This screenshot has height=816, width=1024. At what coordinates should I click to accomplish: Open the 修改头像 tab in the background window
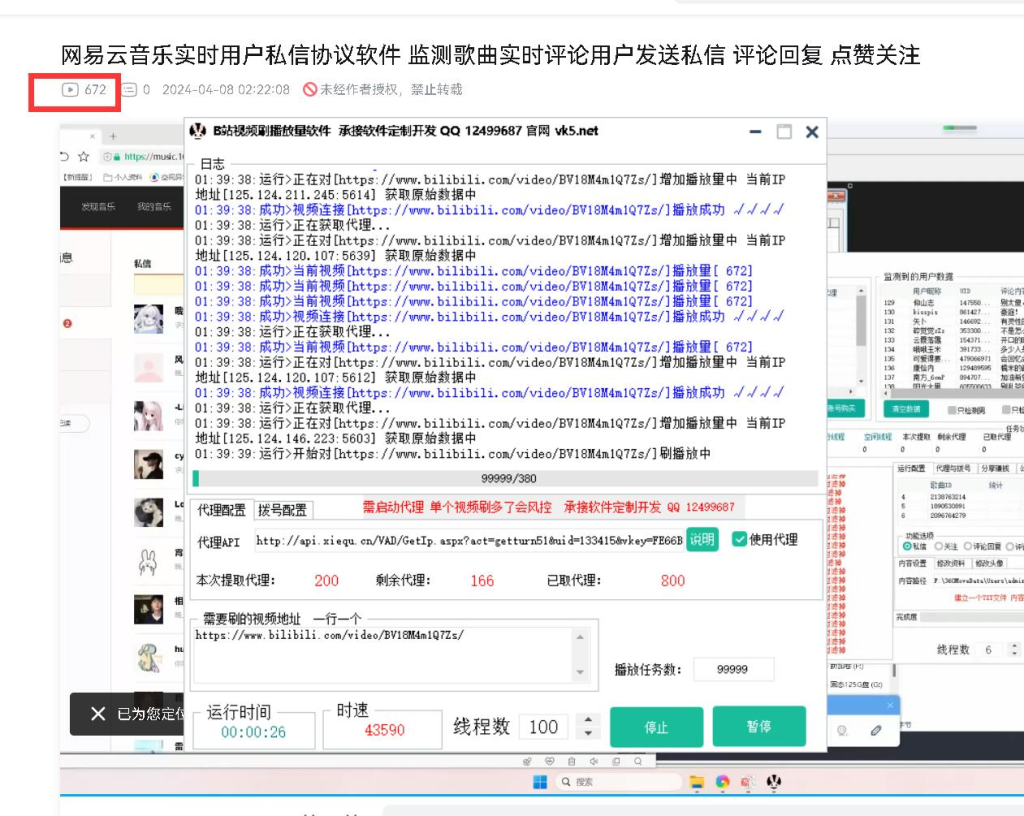pyautogui.click(x=988, y=563)
